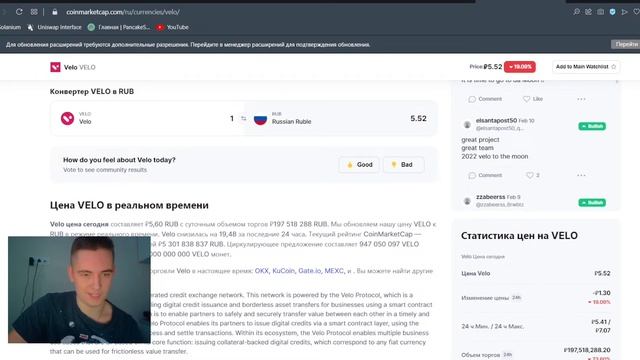Comment on elsantapost50's post
The width and height of the screenshot is (640, 360).
[x=485, y=175]
